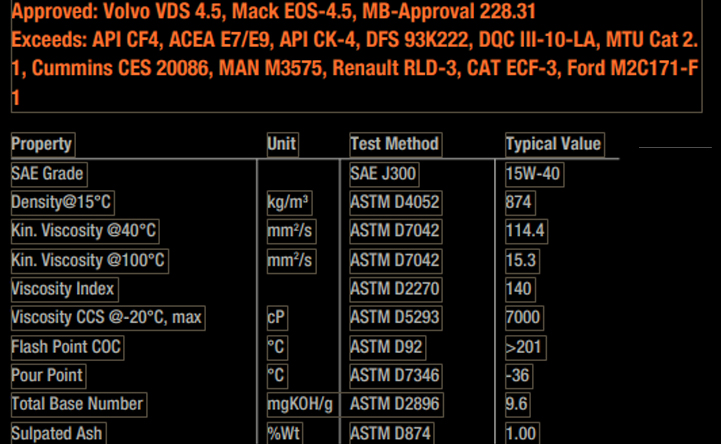Click the 'ASTM D92' test method cell
The width and height of the screenshot is (721, 444).
pos(387,348)
